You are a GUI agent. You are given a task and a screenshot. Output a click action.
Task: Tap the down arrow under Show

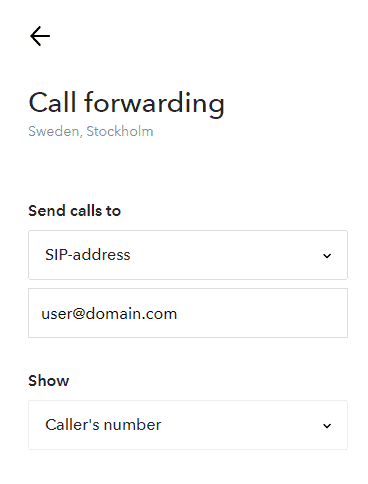click(x=327, y=426)
